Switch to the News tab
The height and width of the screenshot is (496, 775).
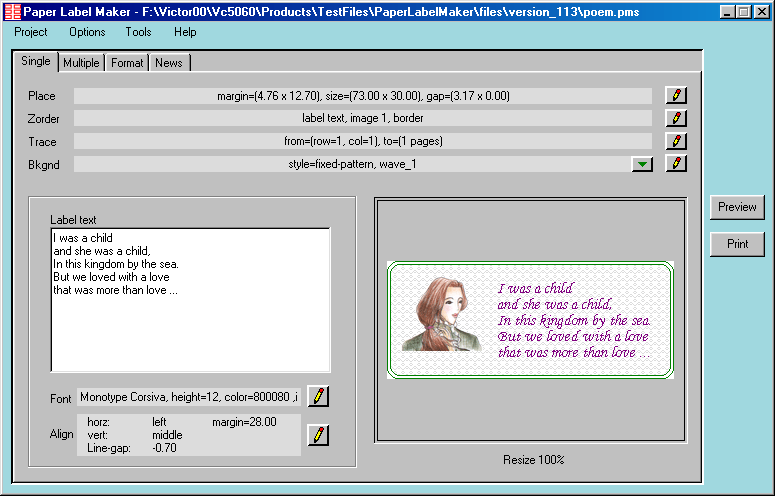point(169,63)
